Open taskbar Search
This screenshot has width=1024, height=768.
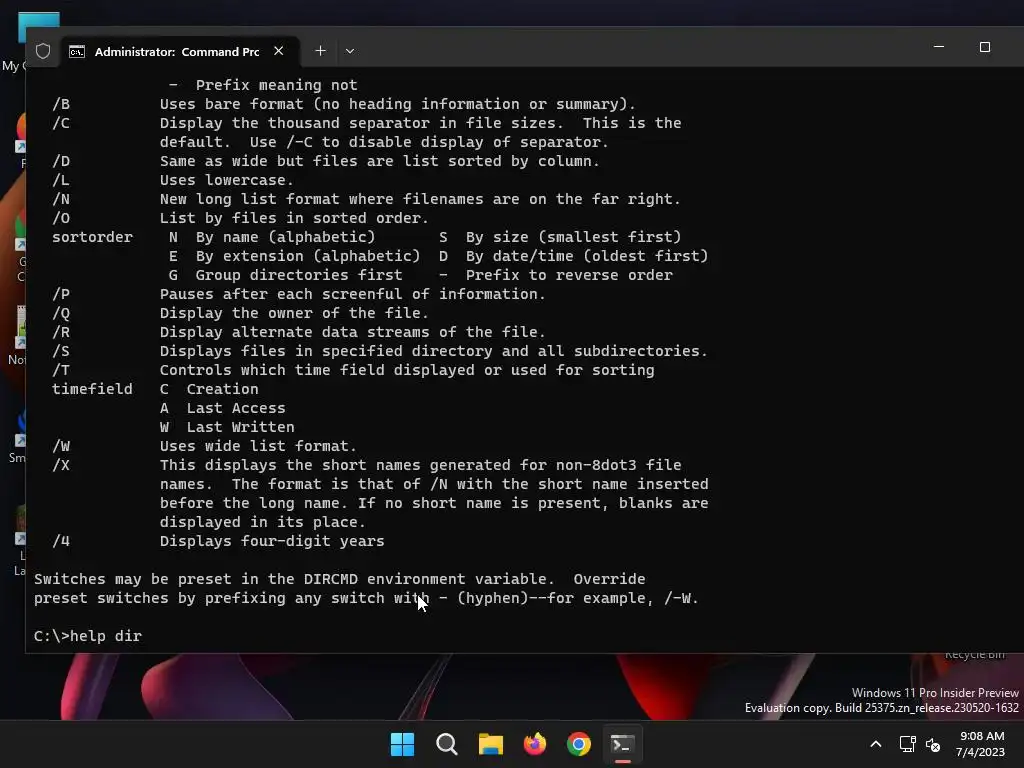447,744
